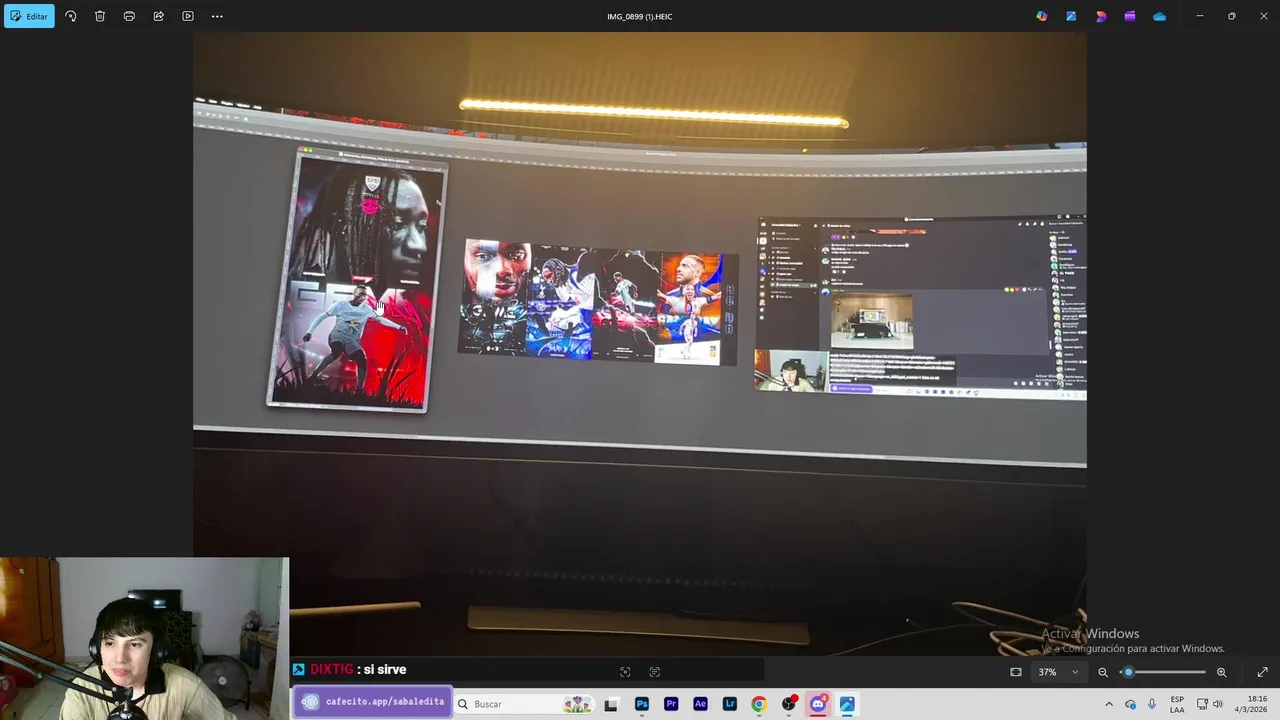1280x720 pixels.
Task: Open Google Chrome from the taskbar
Action: click(x=759, y=704)
